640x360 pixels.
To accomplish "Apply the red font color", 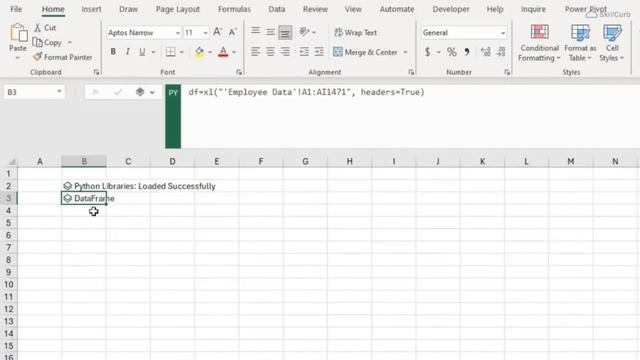I will pyautogui.click(x=223, y=52).
